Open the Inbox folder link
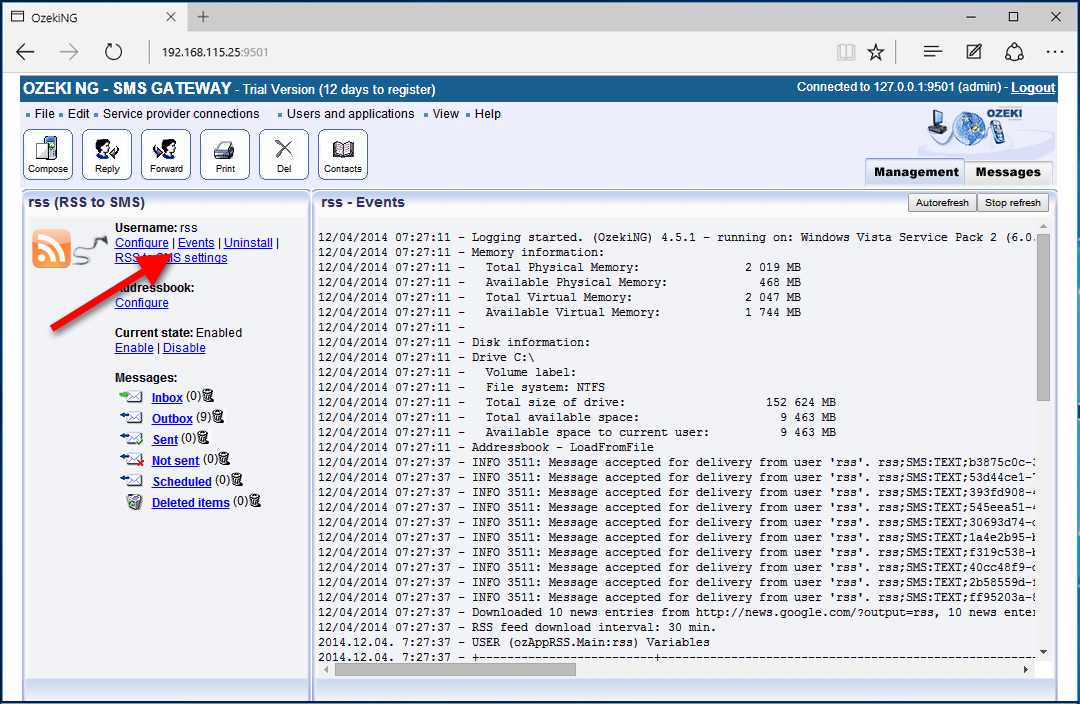The width and height of the screenshot is (1080, 704). tap(167, 397)
